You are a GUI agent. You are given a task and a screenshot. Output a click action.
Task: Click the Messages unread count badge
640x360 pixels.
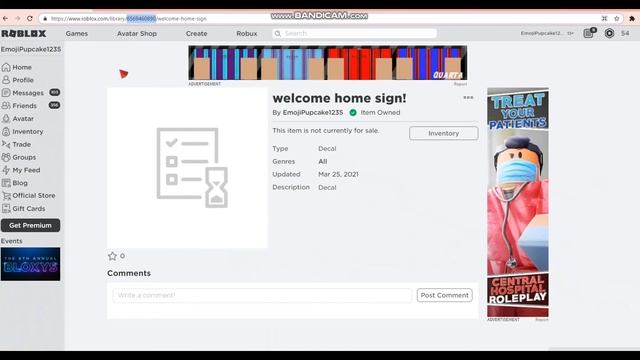click(55, 93)
